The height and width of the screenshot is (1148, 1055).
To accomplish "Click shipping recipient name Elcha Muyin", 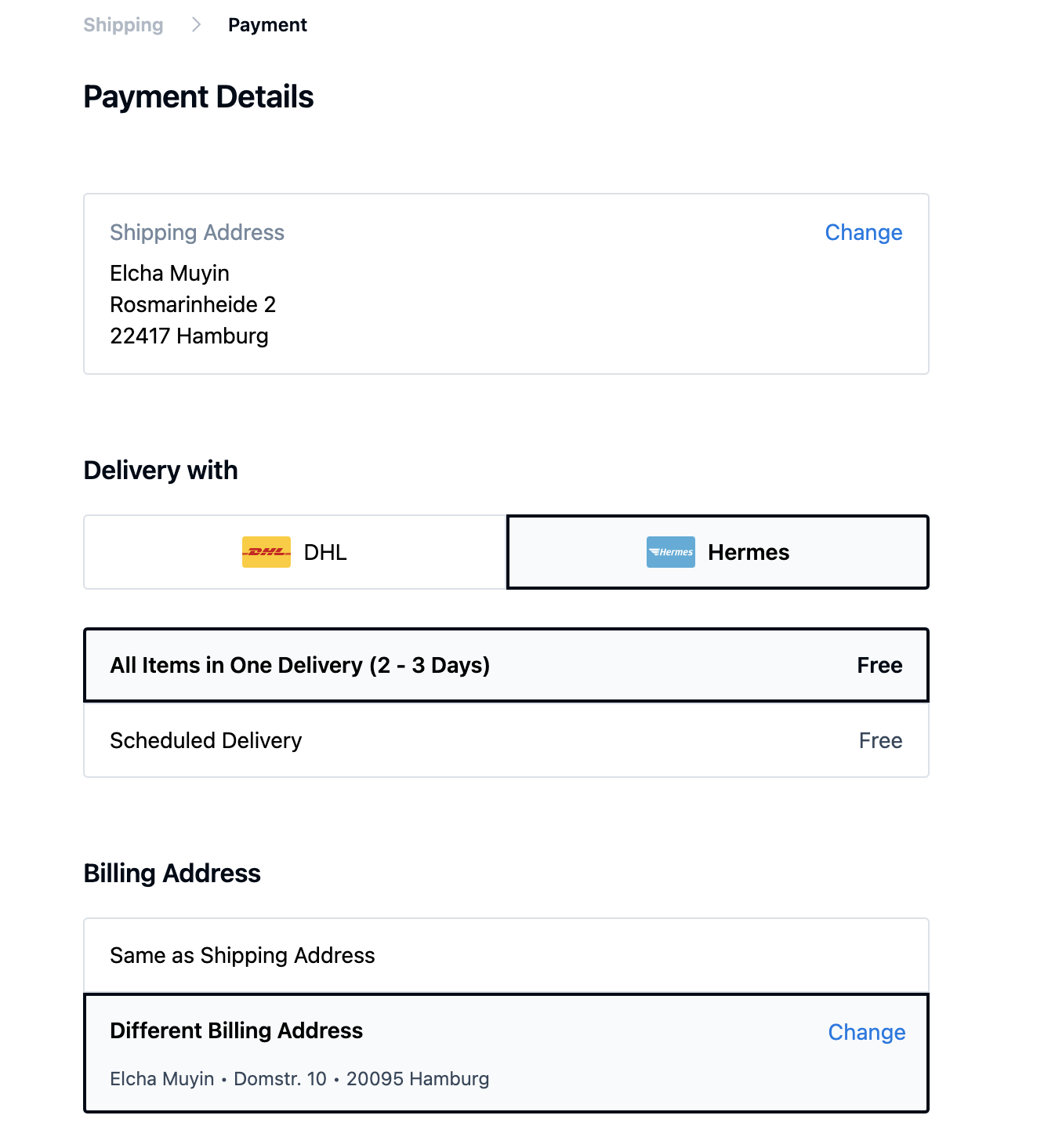I will tap(169, 273).
